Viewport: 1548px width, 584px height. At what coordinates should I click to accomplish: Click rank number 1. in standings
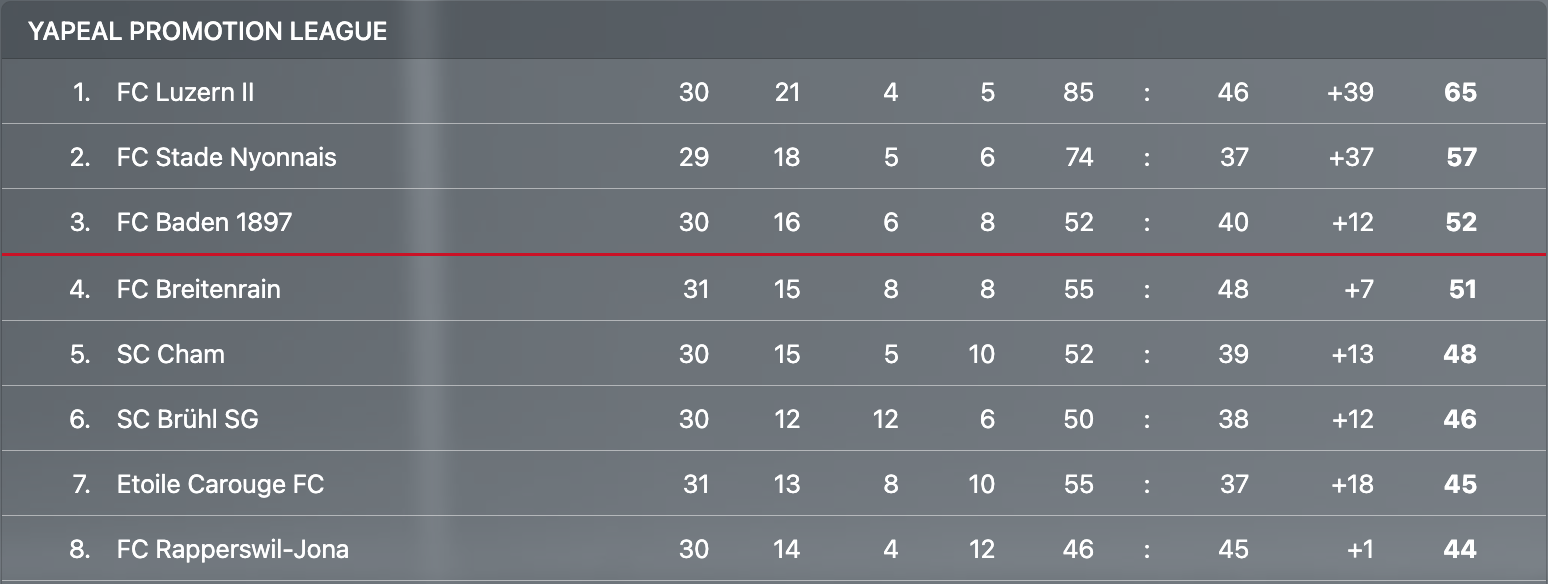pyautogui.click(x=81, y=92)
